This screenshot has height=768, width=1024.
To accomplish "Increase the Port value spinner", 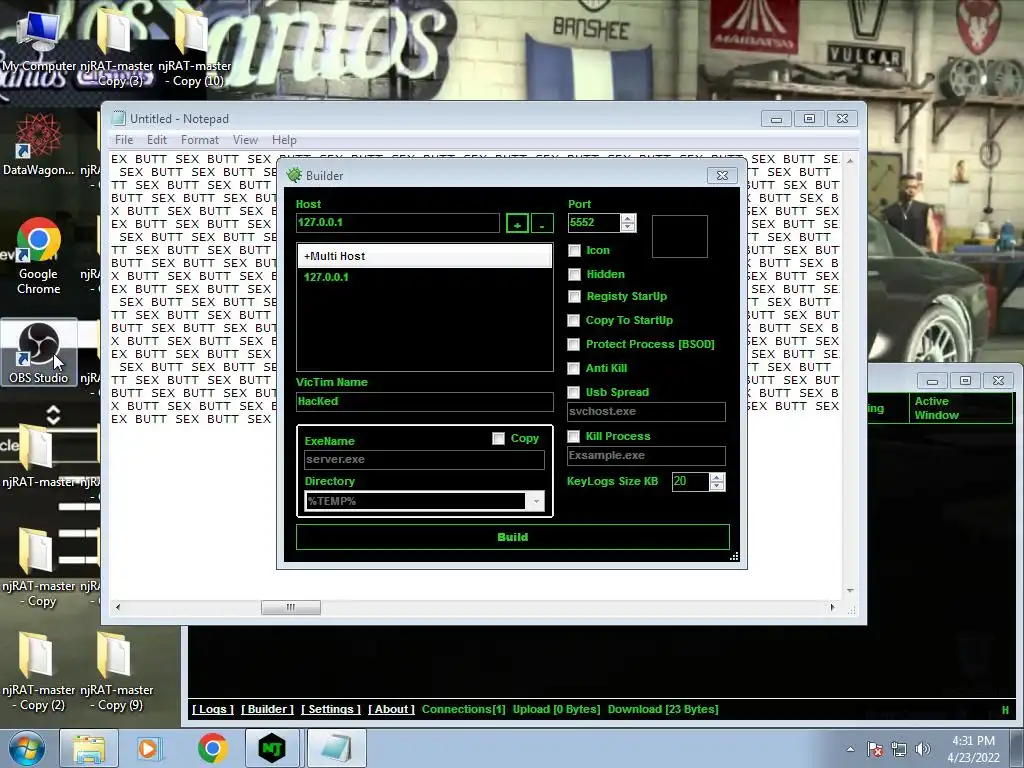I will coord(628,219).
